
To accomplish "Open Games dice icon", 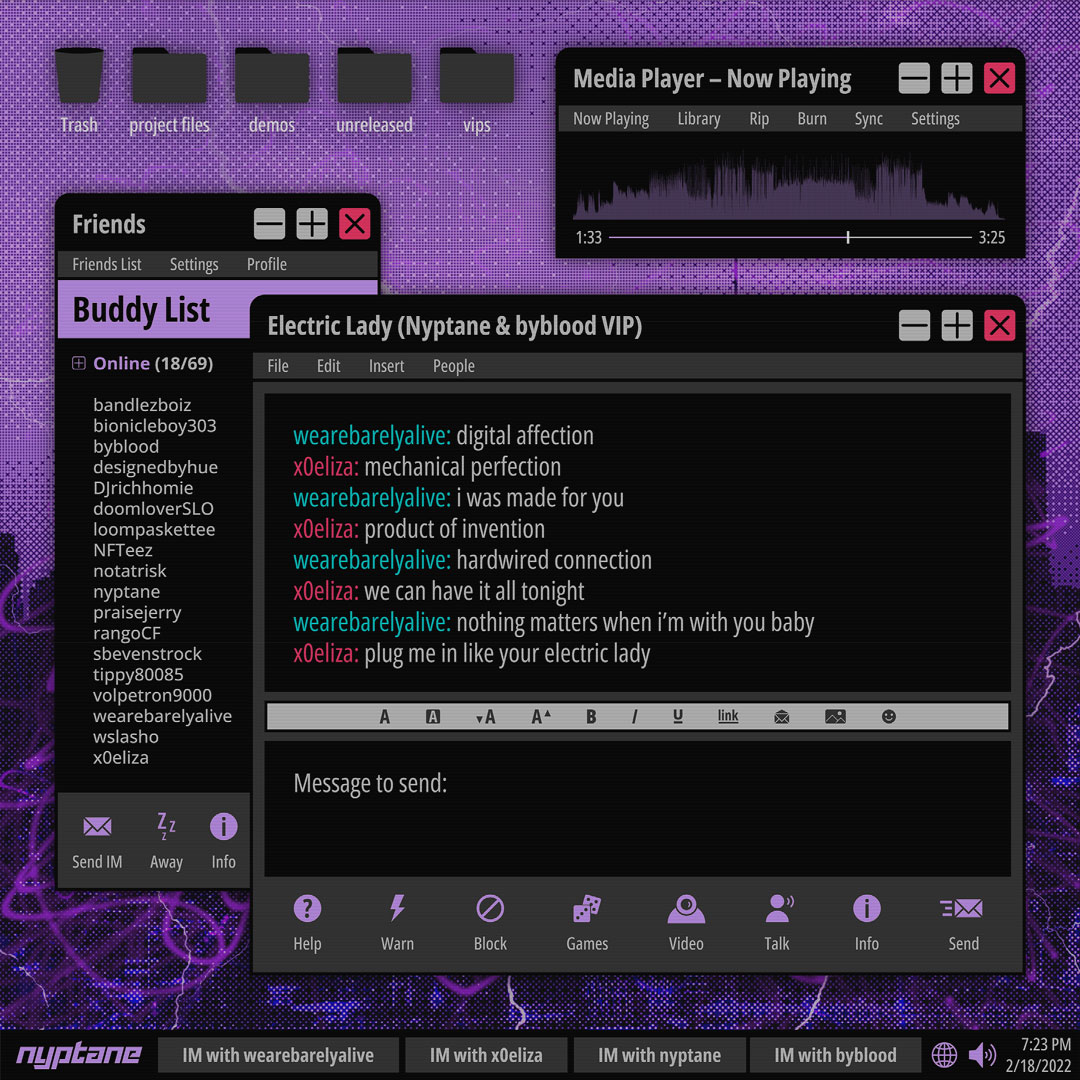I will 587,908.
